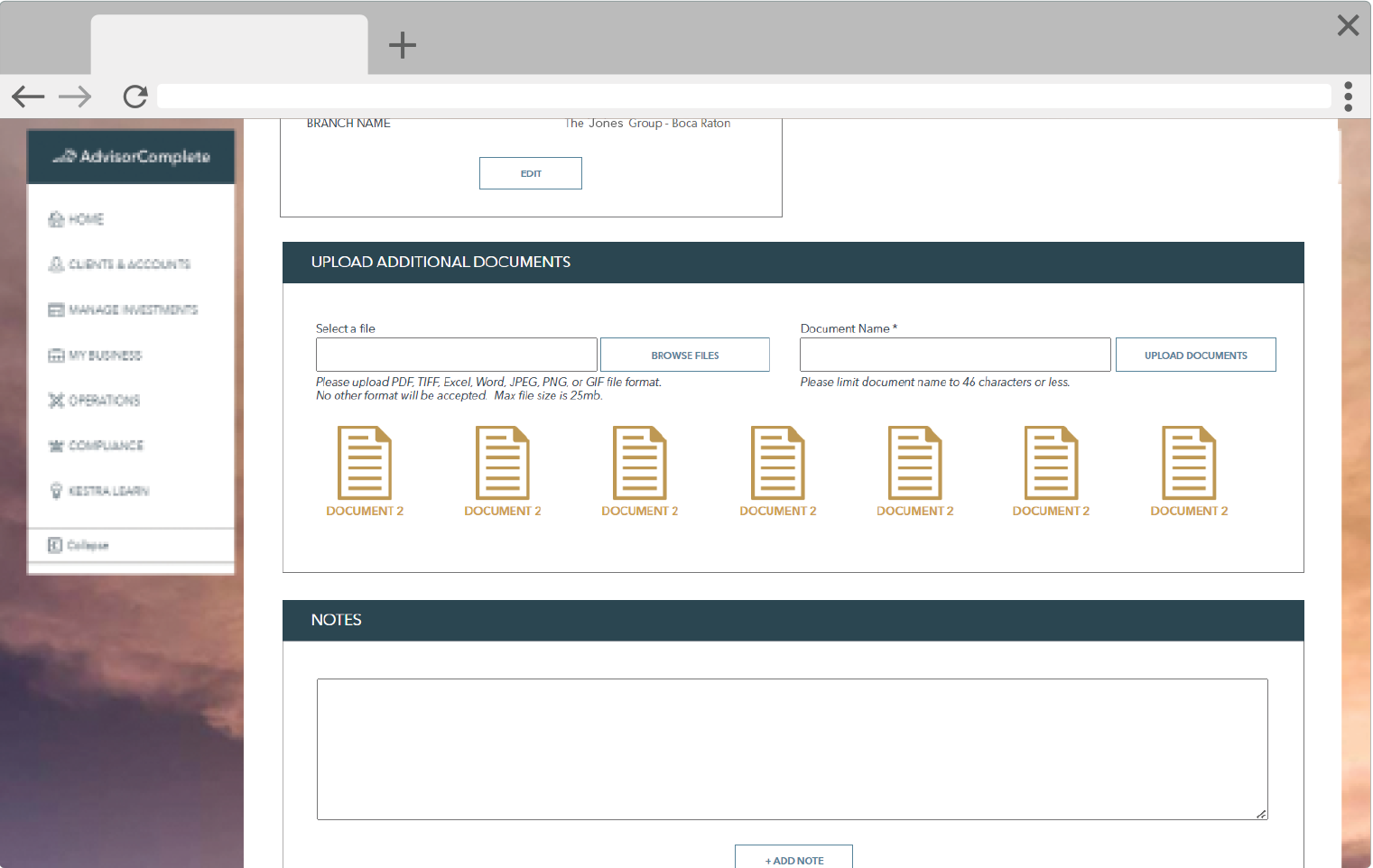
Task: Click the Add Note button
Action: 793,859
